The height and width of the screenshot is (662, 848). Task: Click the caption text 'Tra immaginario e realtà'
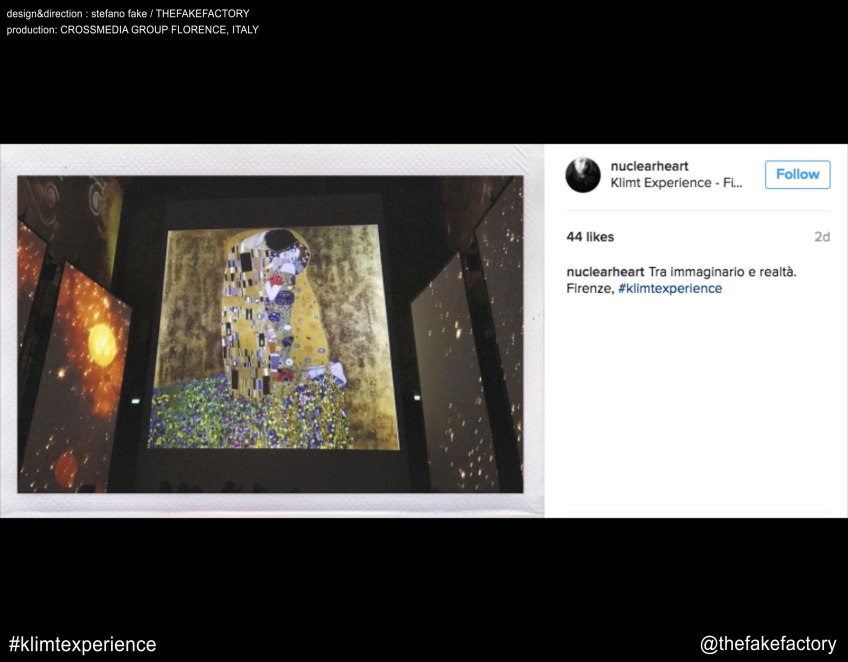pos(722,272)
